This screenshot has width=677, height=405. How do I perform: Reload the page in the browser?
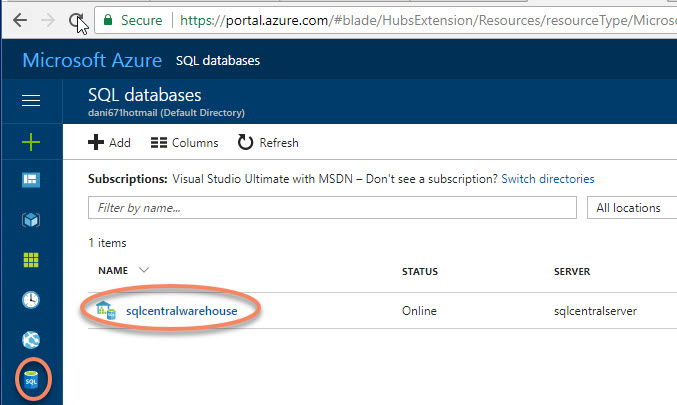(x=77, y=19)
